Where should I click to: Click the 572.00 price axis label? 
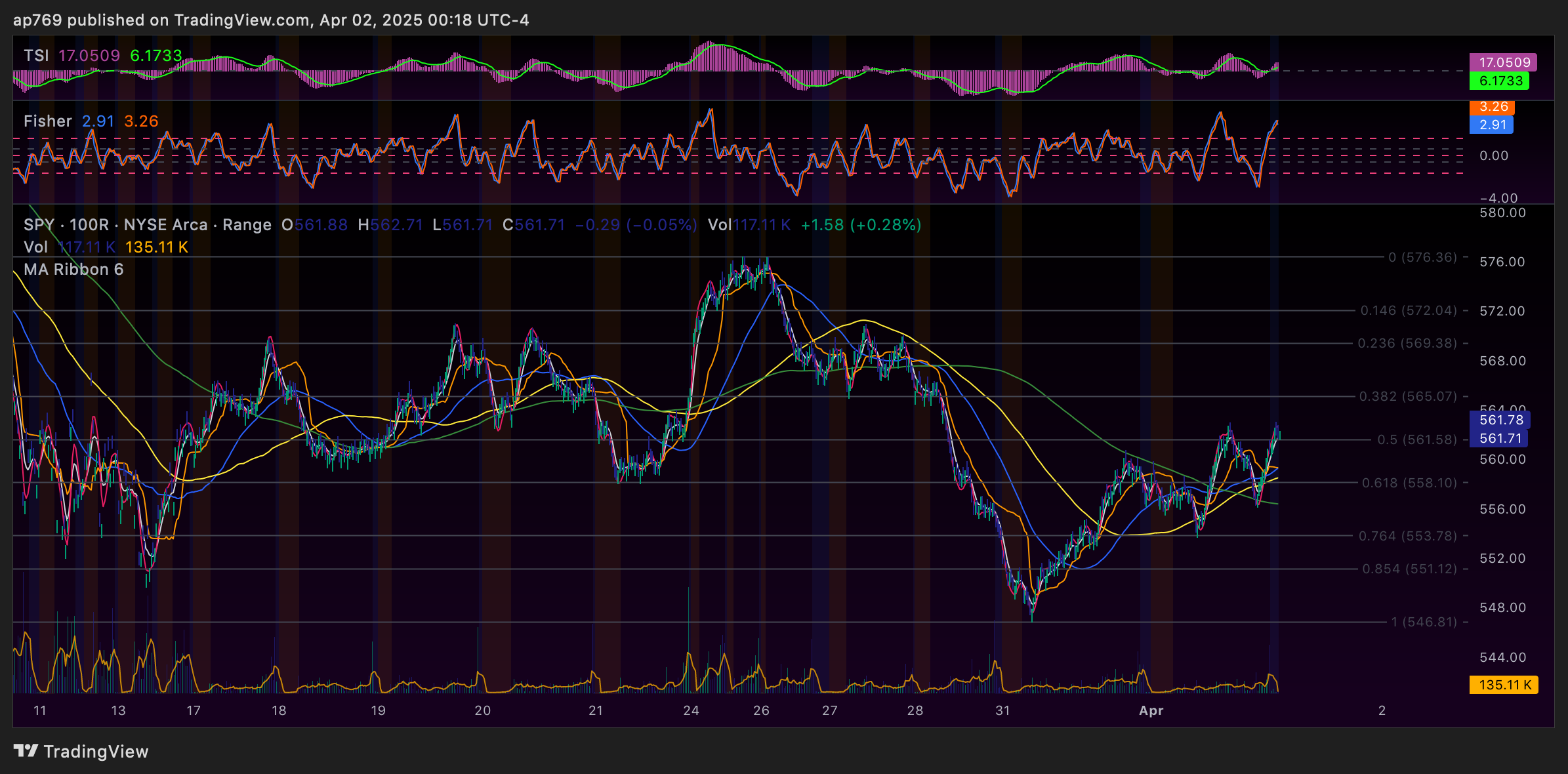(x=1502, y=311)
